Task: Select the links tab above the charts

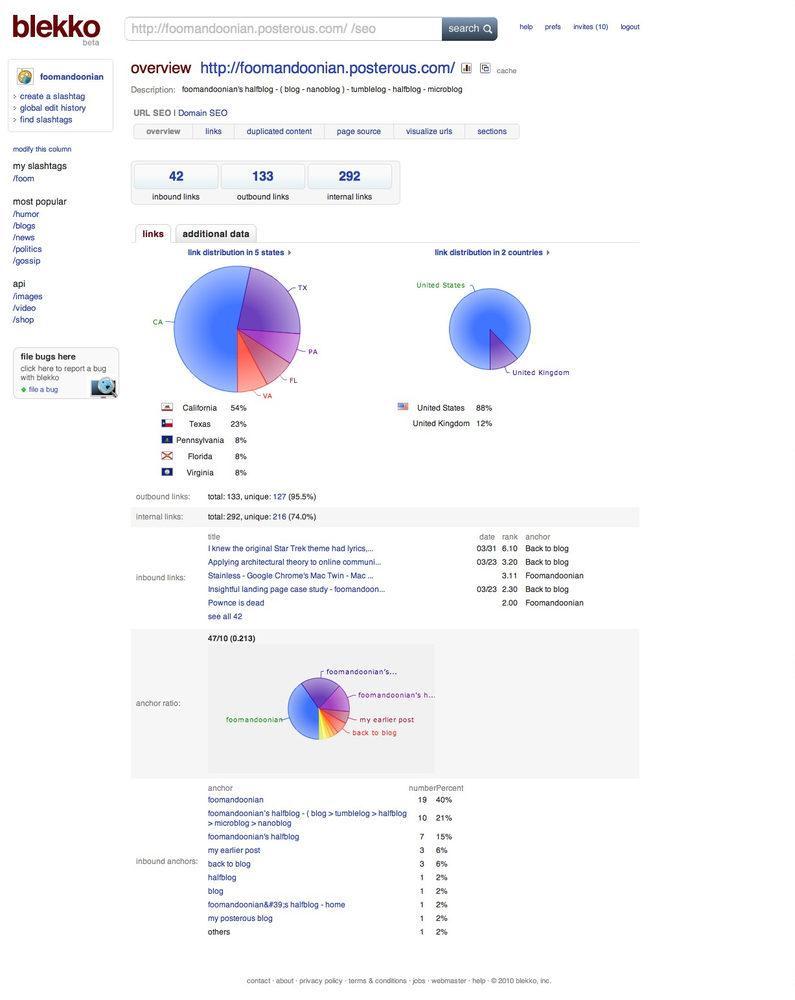Action: [153, 234]
